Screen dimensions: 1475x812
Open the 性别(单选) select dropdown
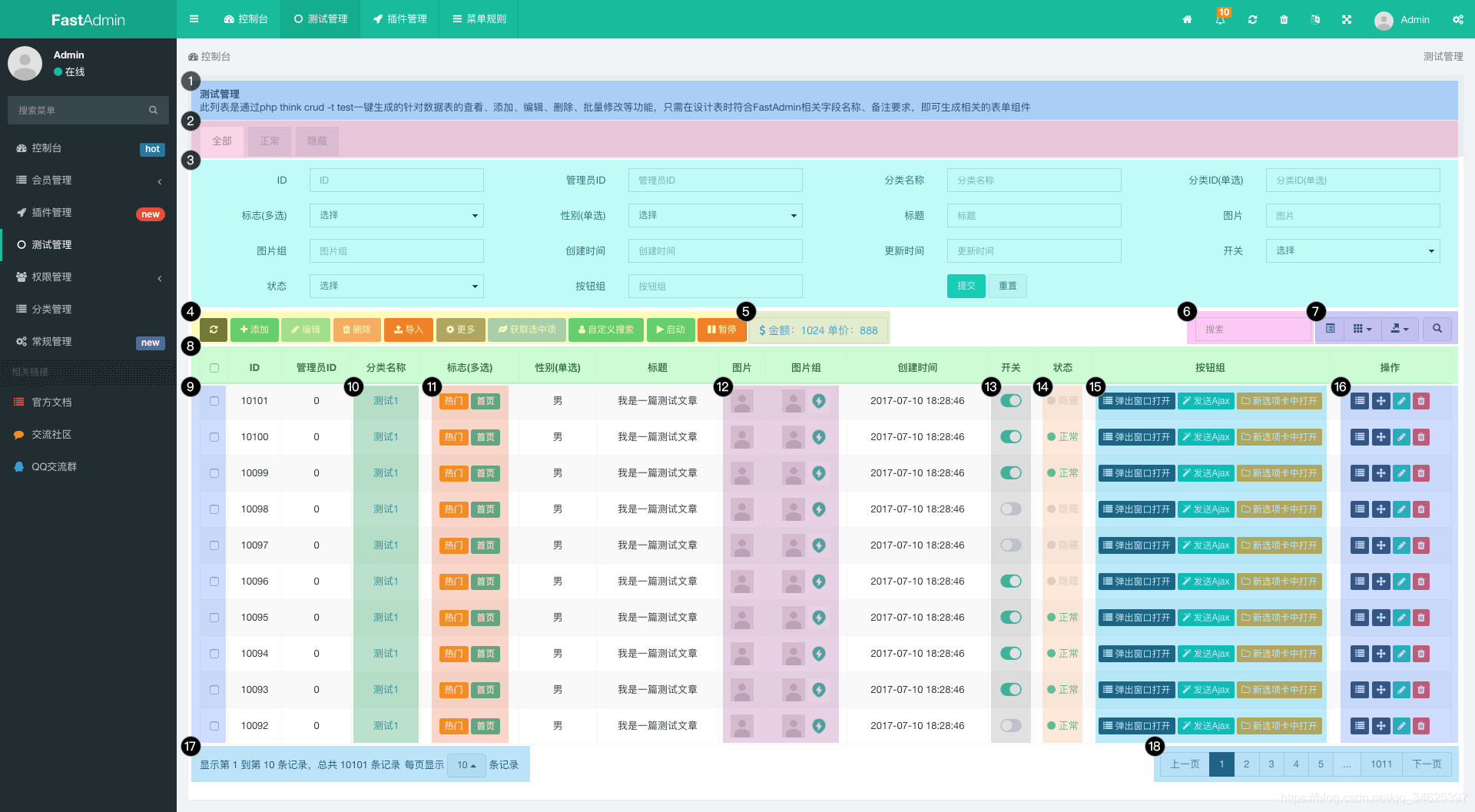pos(715,215)
